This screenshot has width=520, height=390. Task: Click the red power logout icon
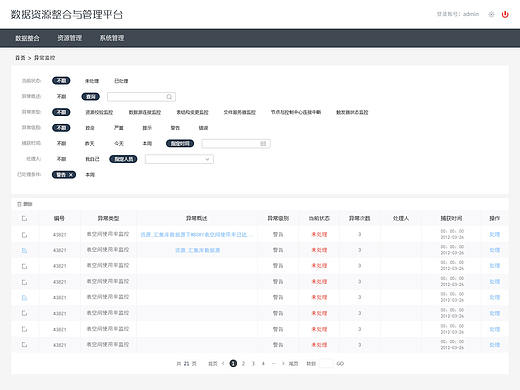tap(505, 14)
